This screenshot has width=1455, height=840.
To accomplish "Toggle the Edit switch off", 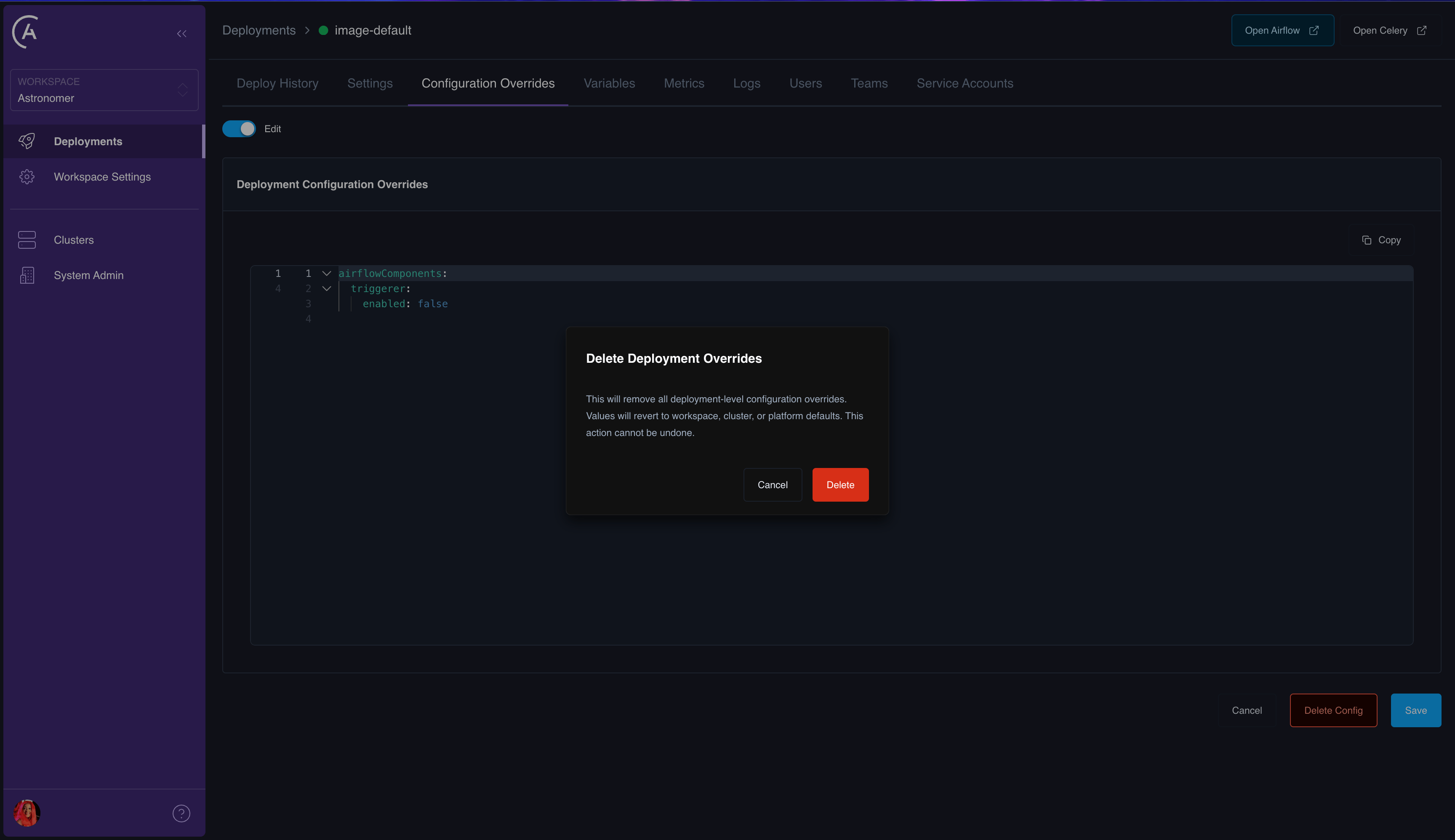I will coord(239,129).
